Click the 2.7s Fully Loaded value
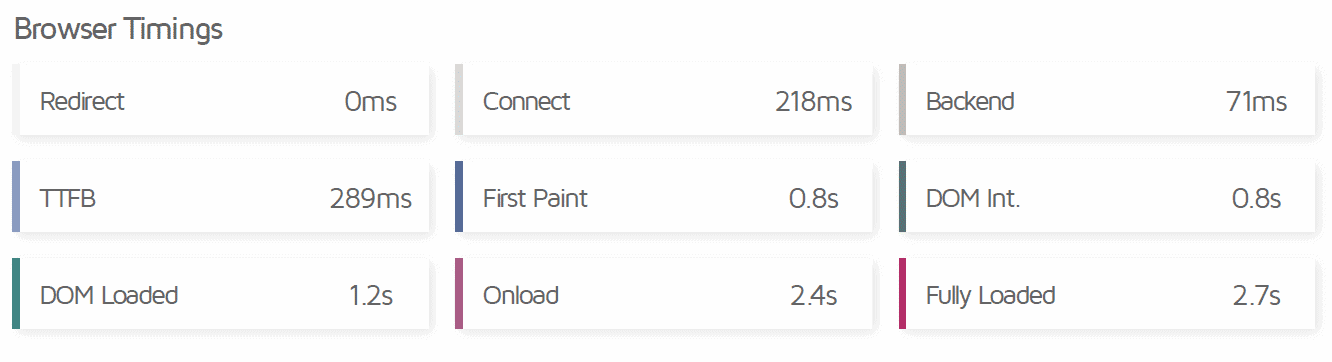The image size is (1332, 362). [1257, 296]
